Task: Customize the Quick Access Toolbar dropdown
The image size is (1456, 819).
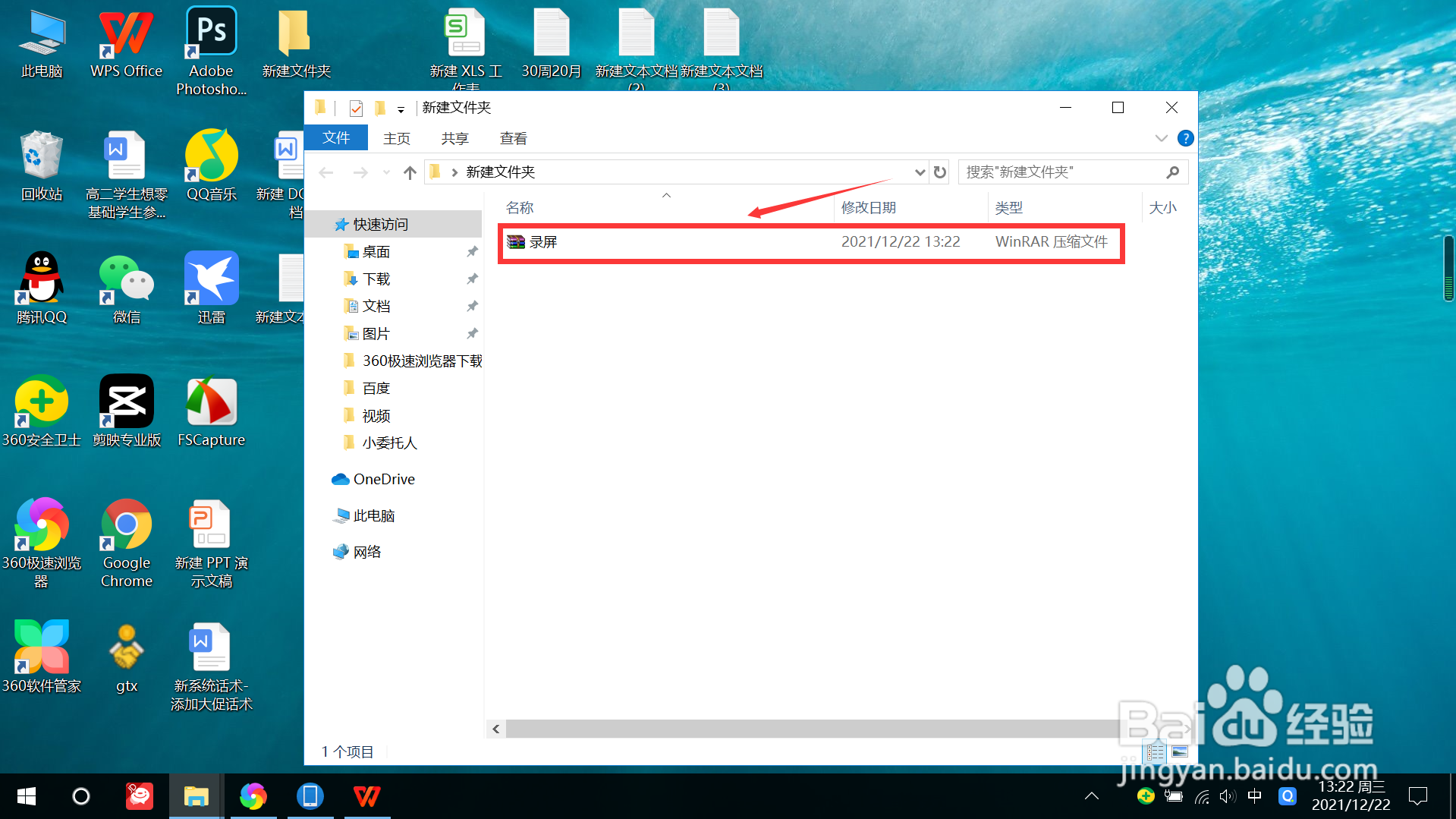Action: 401,108
